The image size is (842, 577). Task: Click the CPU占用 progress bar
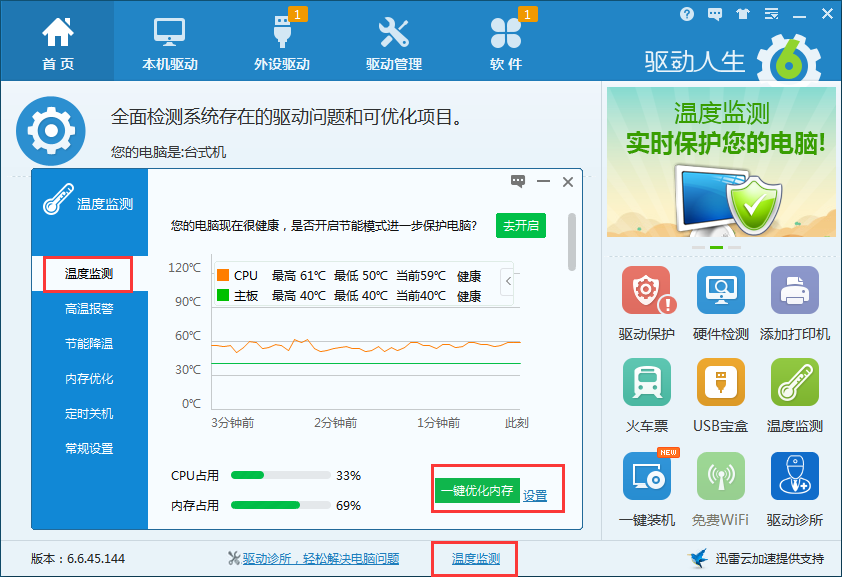[x=280, y=475]
